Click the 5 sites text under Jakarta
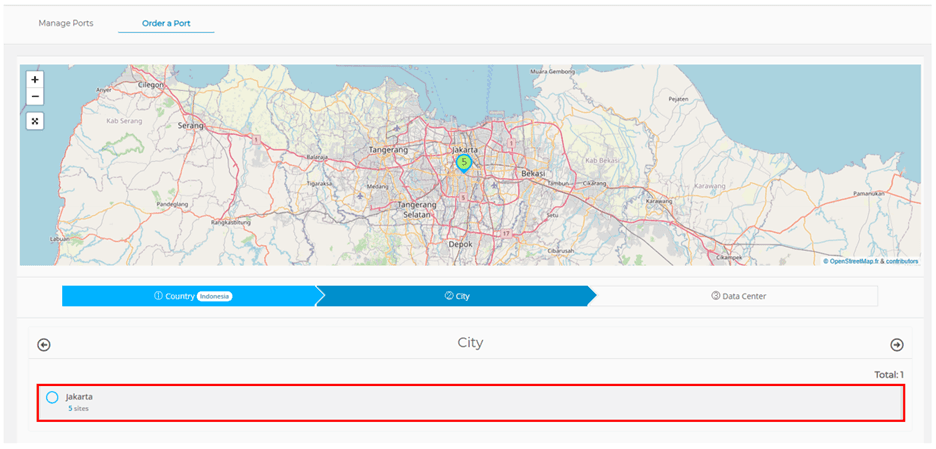The height and width of the screenshot is (449, 936). click(78, 409)
